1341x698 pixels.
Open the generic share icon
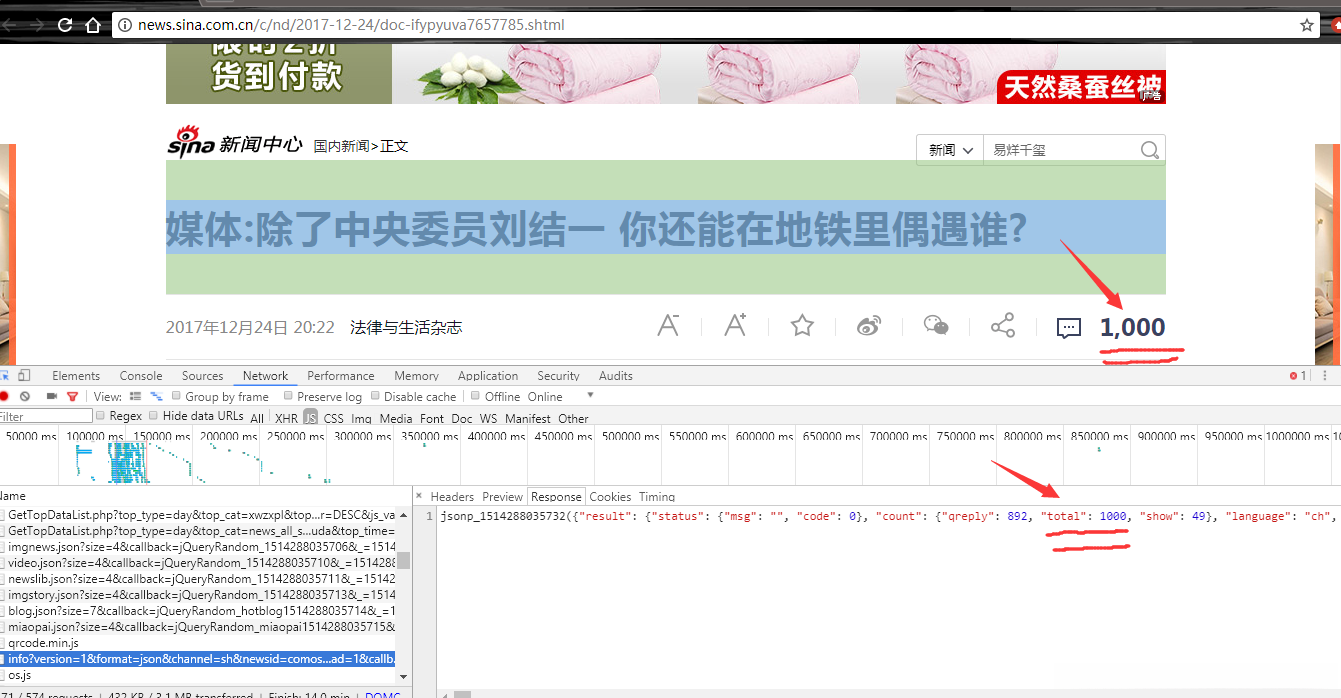(1003, 325)
